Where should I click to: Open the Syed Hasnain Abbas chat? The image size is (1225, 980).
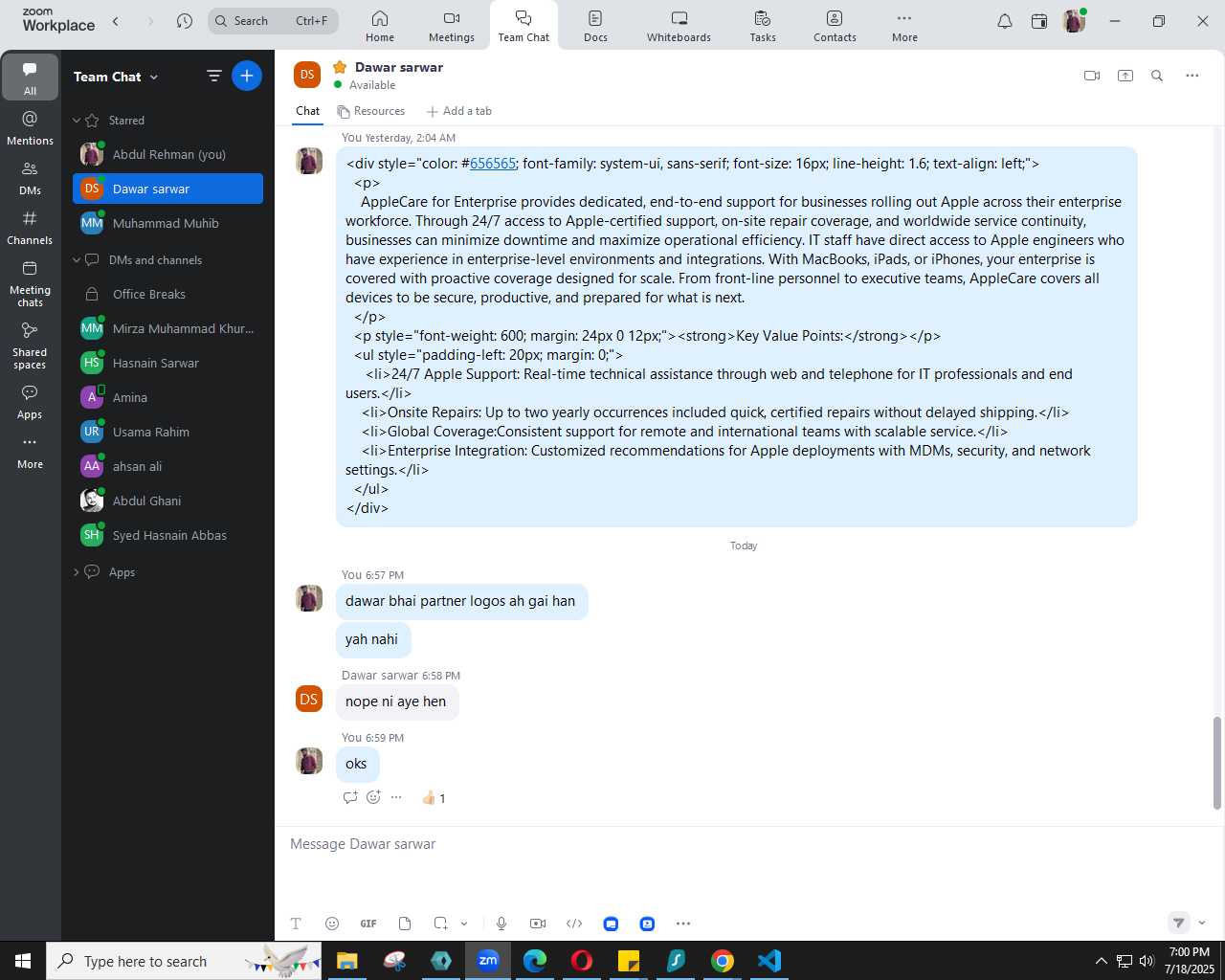point(167,535)
